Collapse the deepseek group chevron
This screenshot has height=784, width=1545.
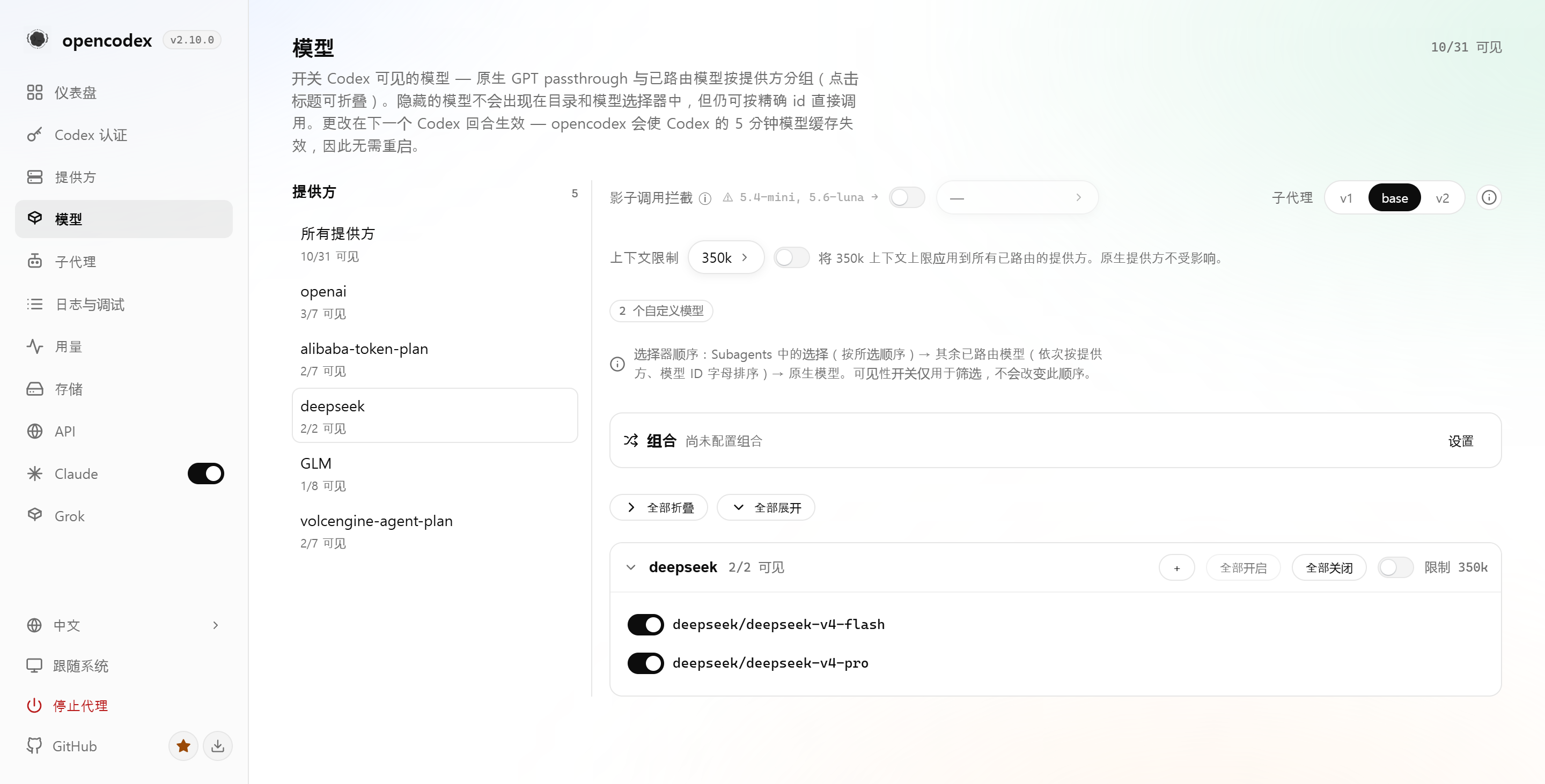(631, 567)
